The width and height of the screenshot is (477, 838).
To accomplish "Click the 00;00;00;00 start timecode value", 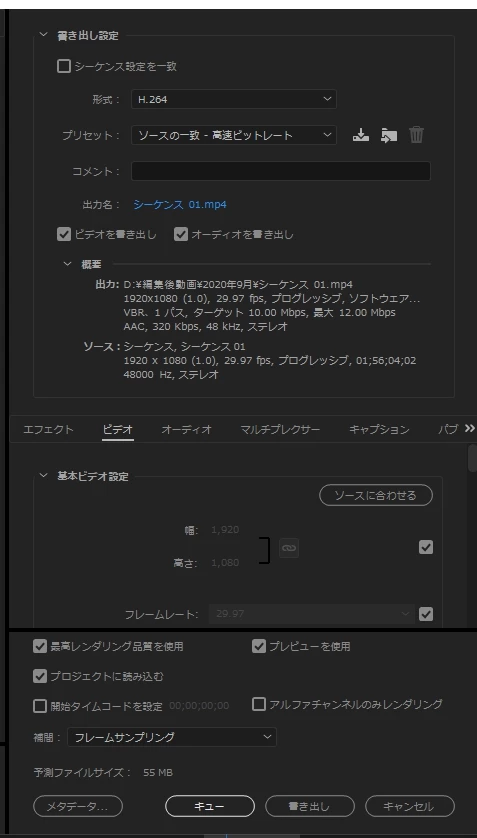I will (x=199, y=706).
